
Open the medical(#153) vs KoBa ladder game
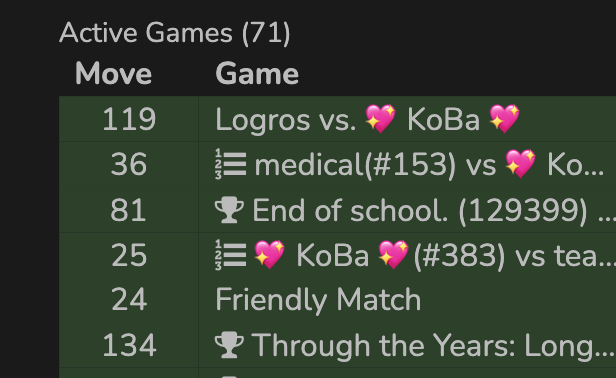(410, 165)
